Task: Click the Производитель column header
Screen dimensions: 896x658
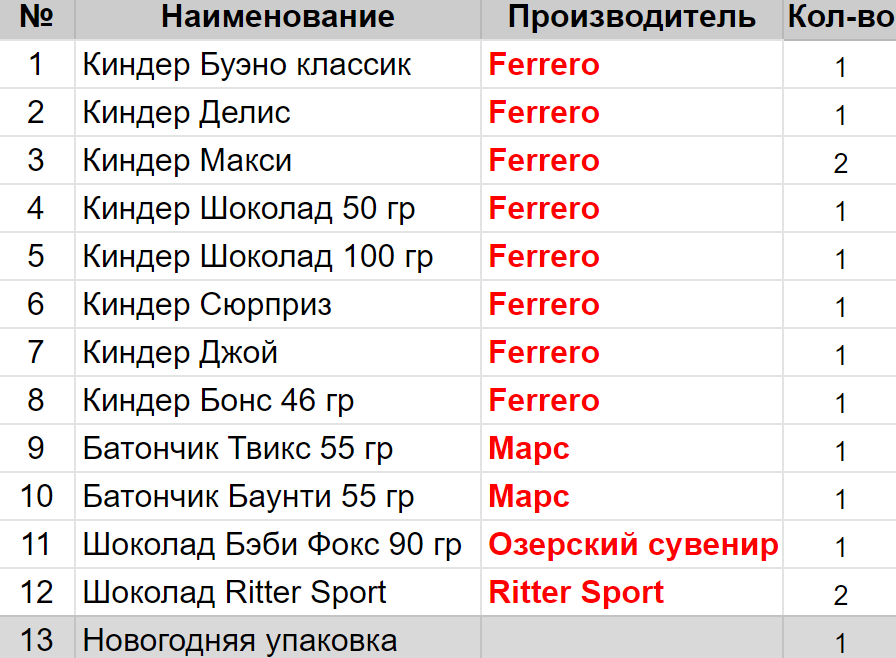Action: [x=631, y=17]
